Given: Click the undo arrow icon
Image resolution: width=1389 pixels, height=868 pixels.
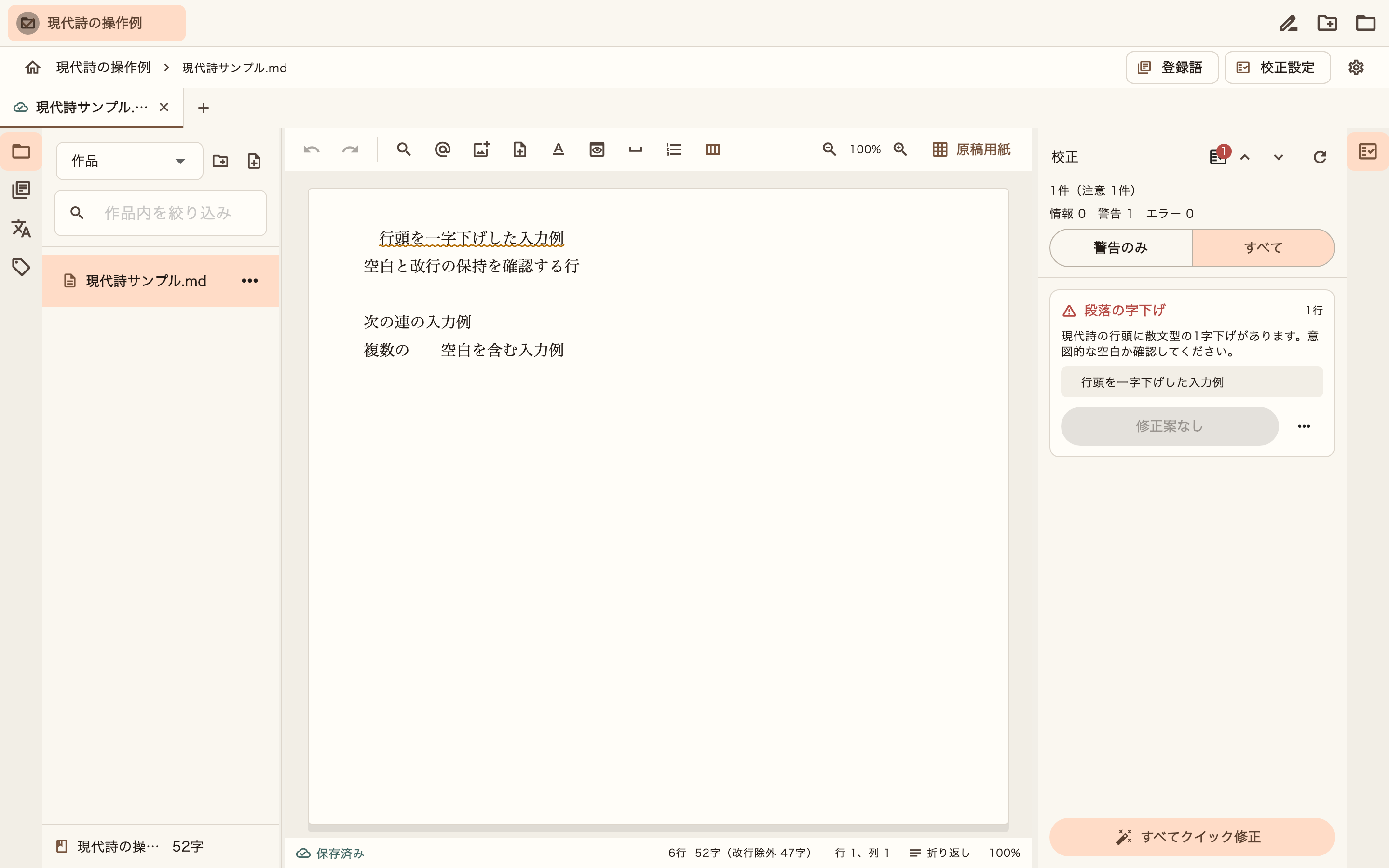Looking at the screenshot, I should point(311,150).
